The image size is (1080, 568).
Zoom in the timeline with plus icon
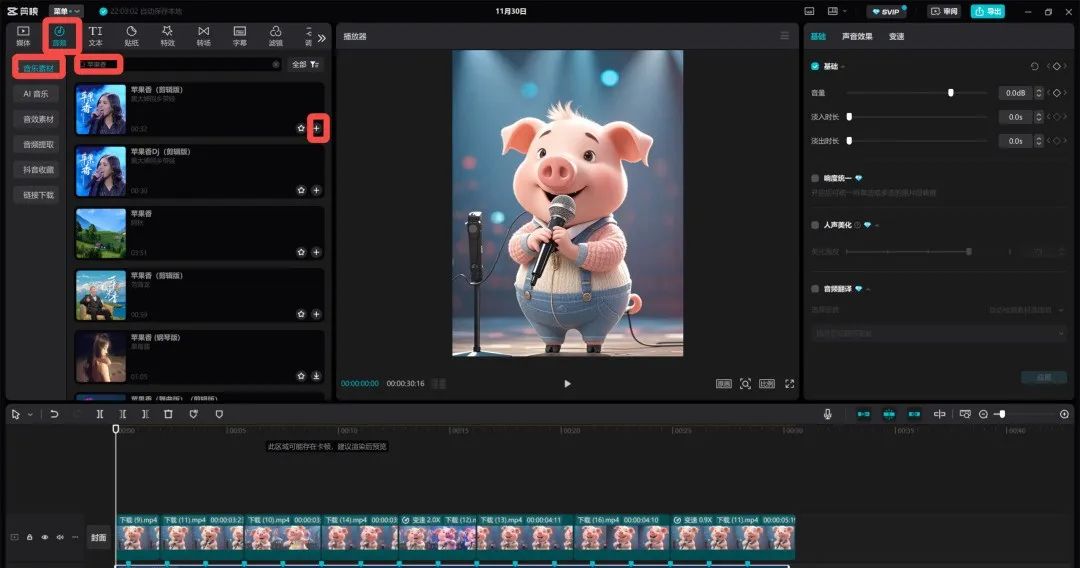(x=1064, y=414)
